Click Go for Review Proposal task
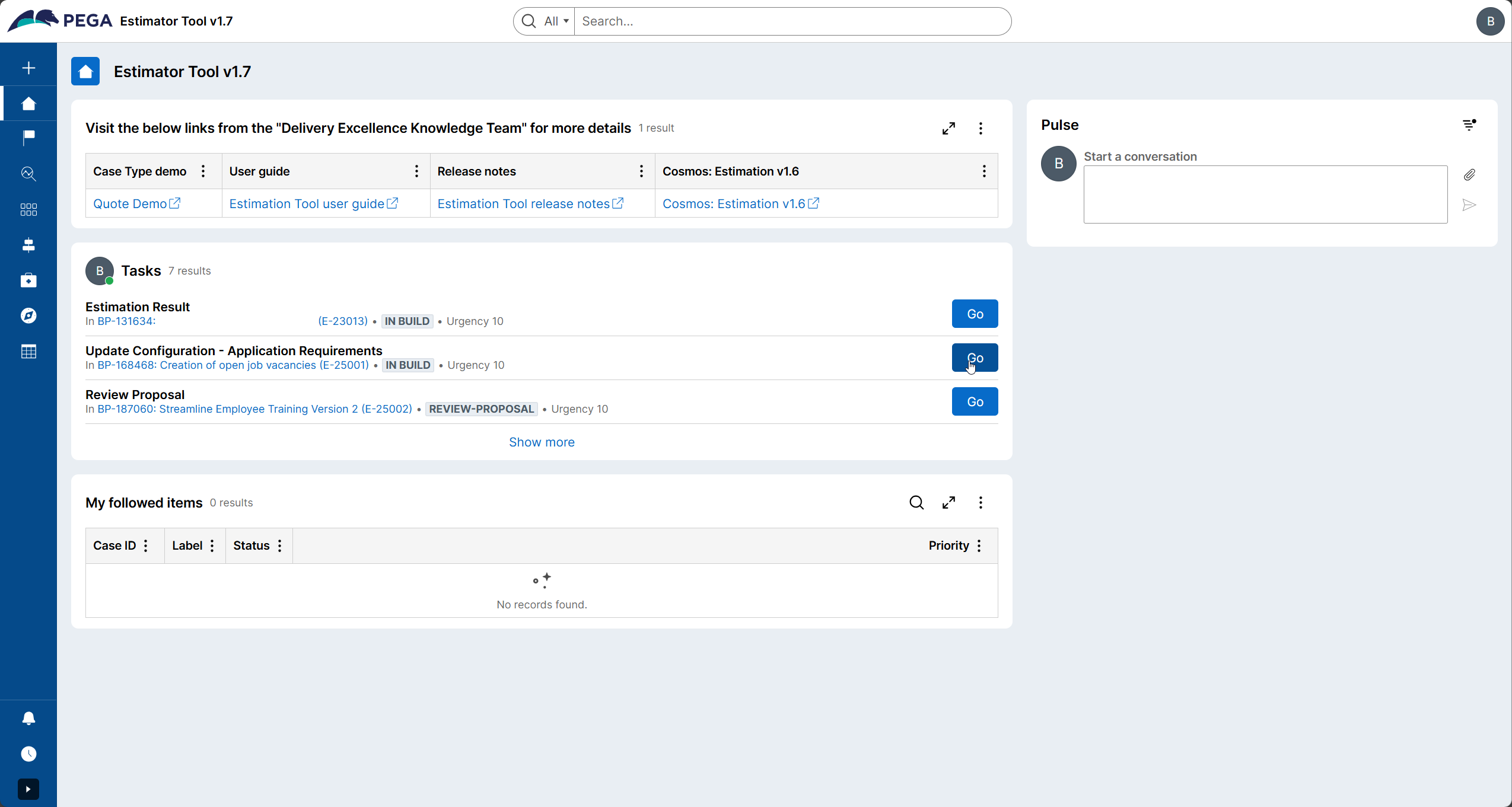 (975, 401)
